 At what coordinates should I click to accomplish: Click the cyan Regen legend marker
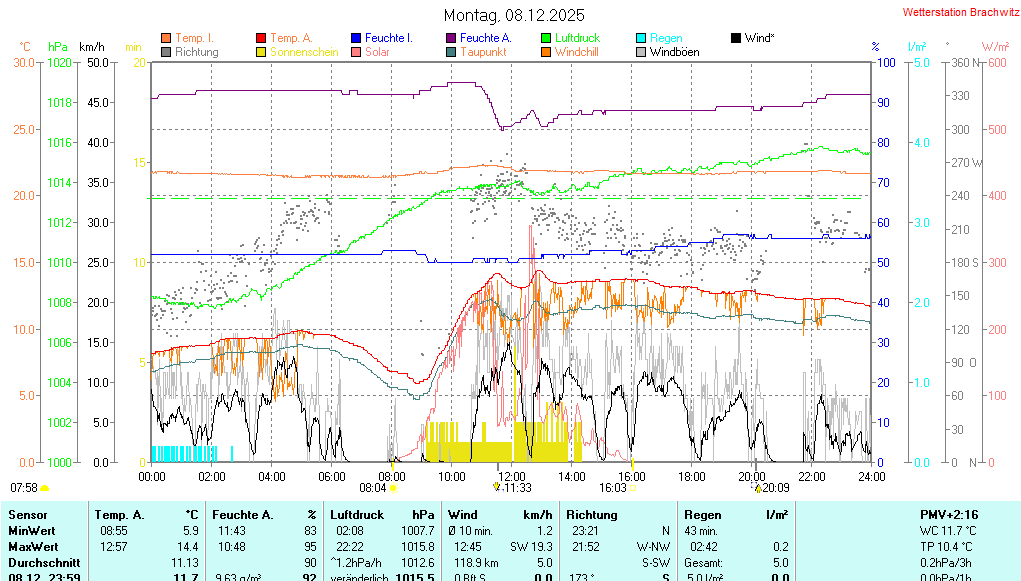pos(641,38)
